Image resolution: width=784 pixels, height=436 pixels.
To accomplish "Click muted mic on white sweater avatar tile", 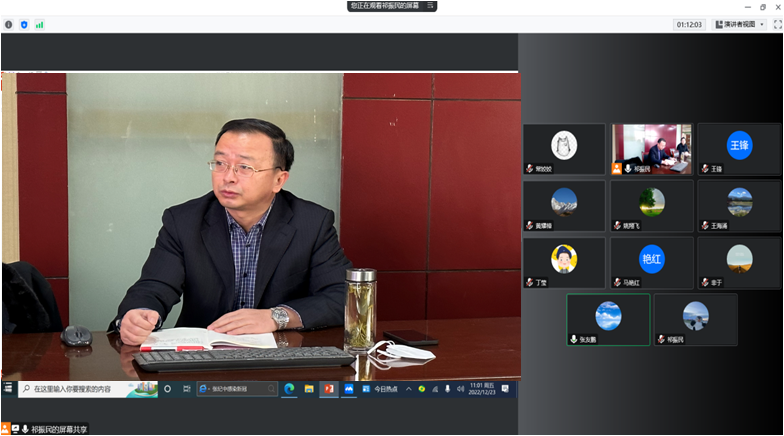I will [530, 168].
